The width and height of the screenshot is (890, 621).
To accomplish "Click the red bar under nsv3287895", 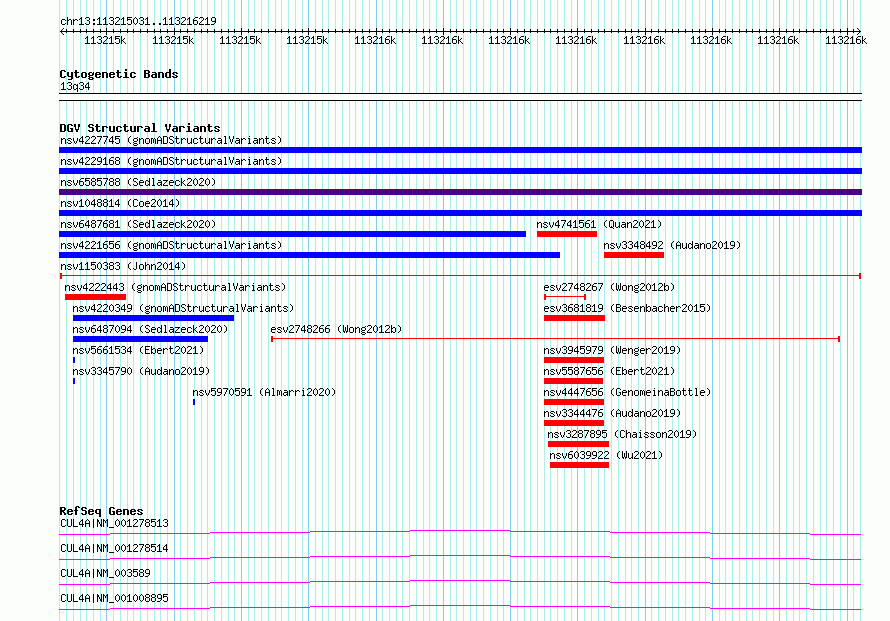I will 578,444.
